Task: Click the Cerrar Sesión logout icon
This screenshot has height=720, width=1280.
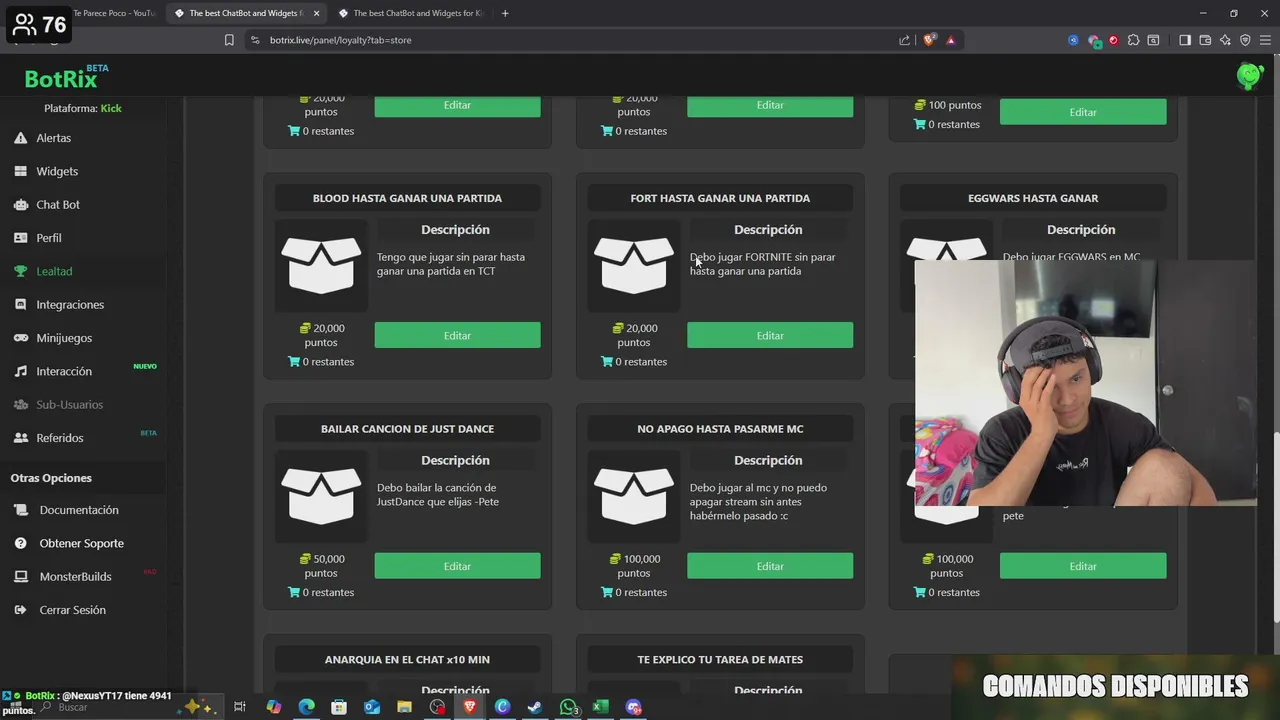Action: [21, 610]
